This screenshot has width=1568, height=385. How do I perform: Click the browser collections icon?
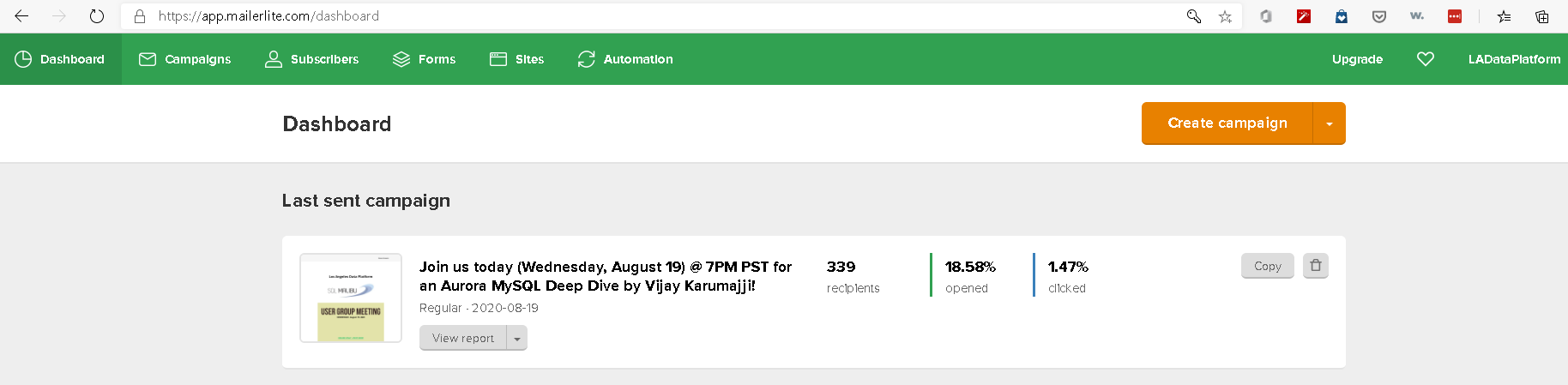coord(1541,16)
